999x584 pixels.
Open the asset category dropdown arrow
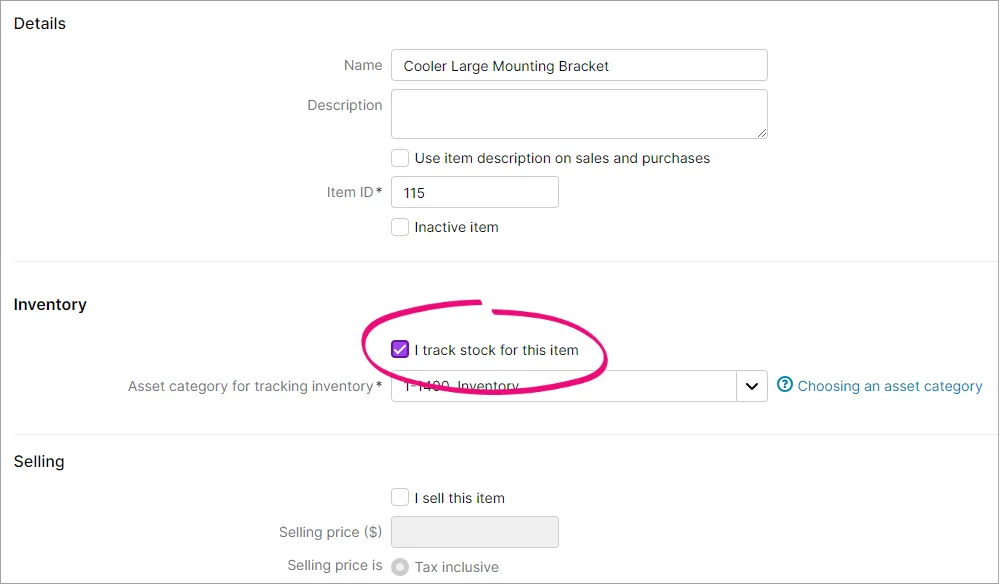pos(752,386)
